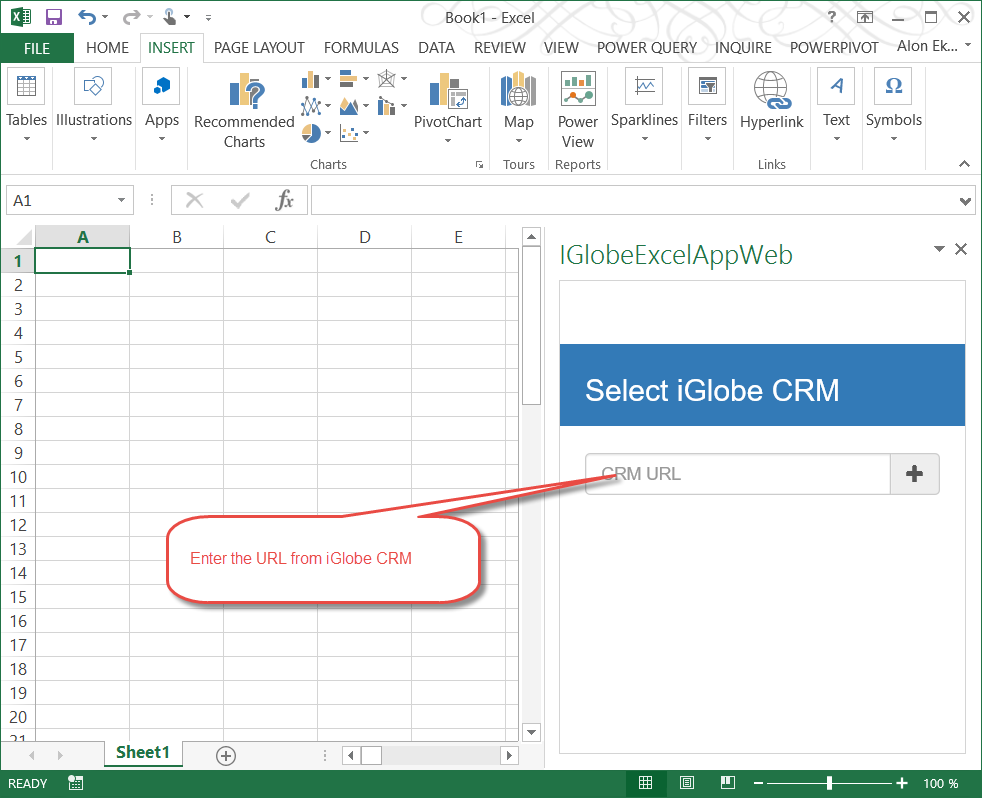
Task: Insert a bar chart
Action: tap(348, 79)
